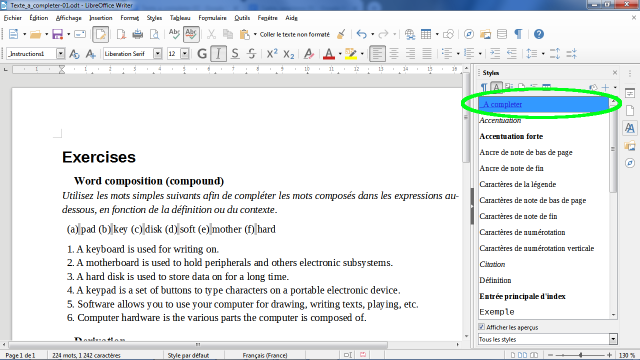Open the Fichier menu
Screen dimensions: 640x360
(x=13, y=18)
